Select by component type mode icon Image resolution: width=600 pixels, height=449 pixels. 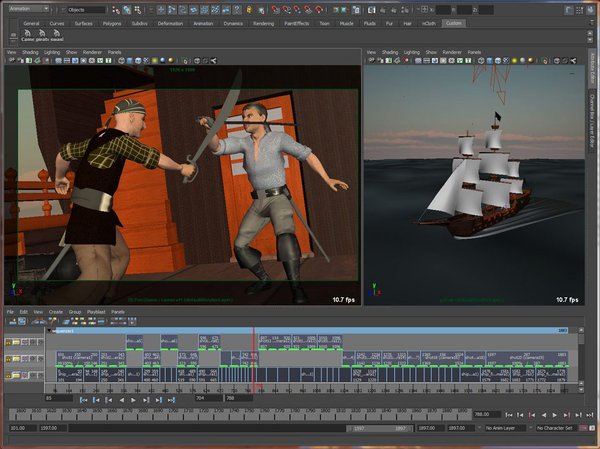[137, 10]
